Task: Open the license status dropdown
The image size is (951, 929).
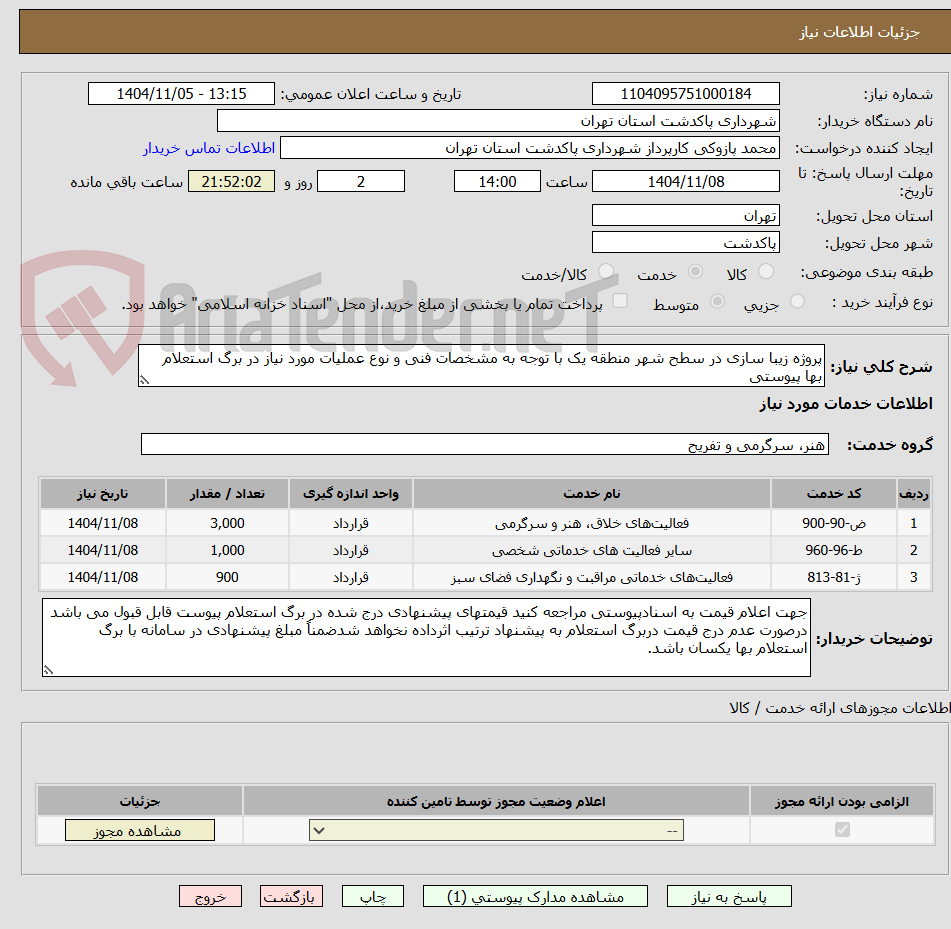Action: point(496,830)
